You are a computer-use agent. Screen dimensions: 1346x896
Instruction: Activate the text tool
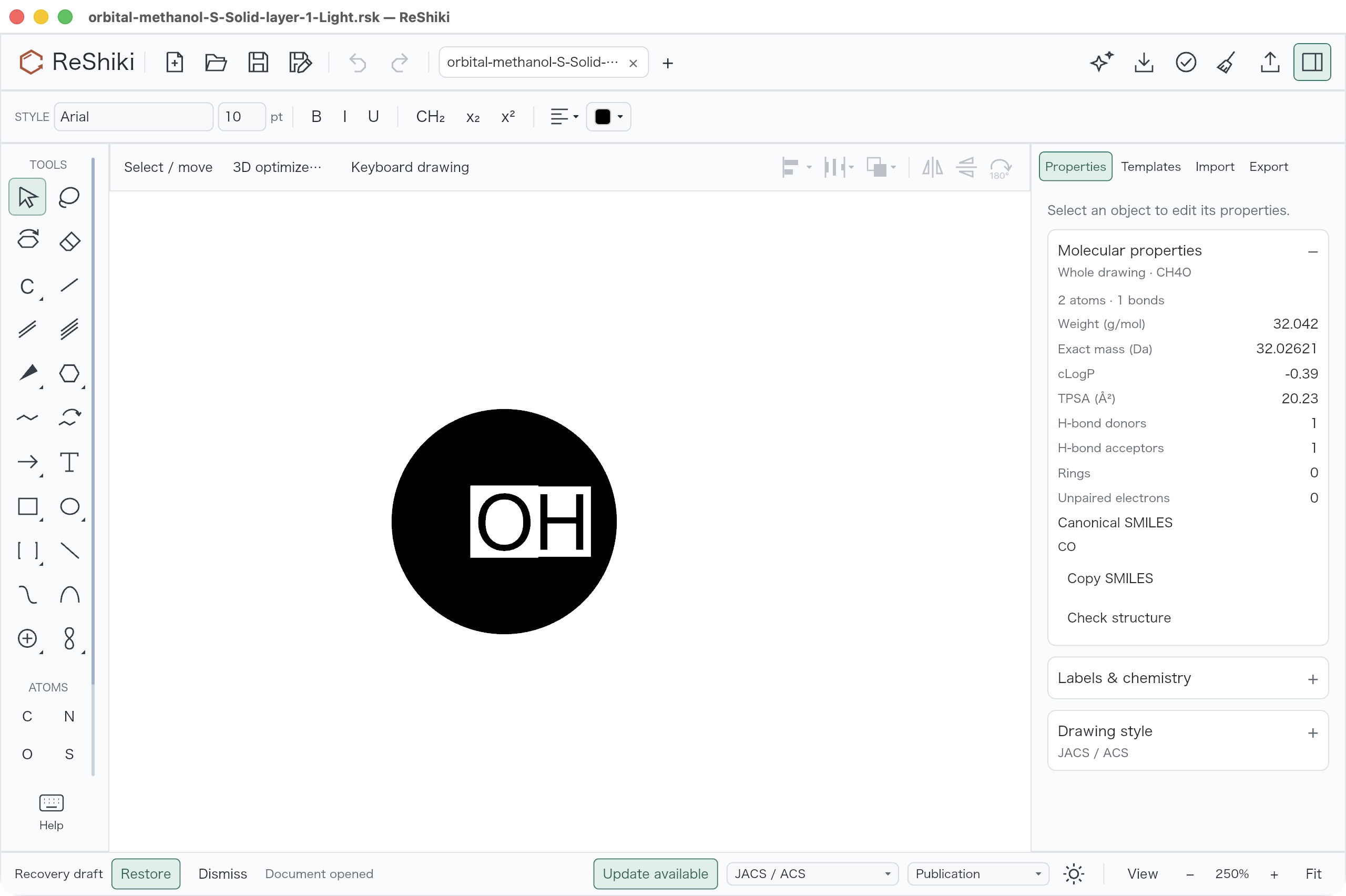69,462
